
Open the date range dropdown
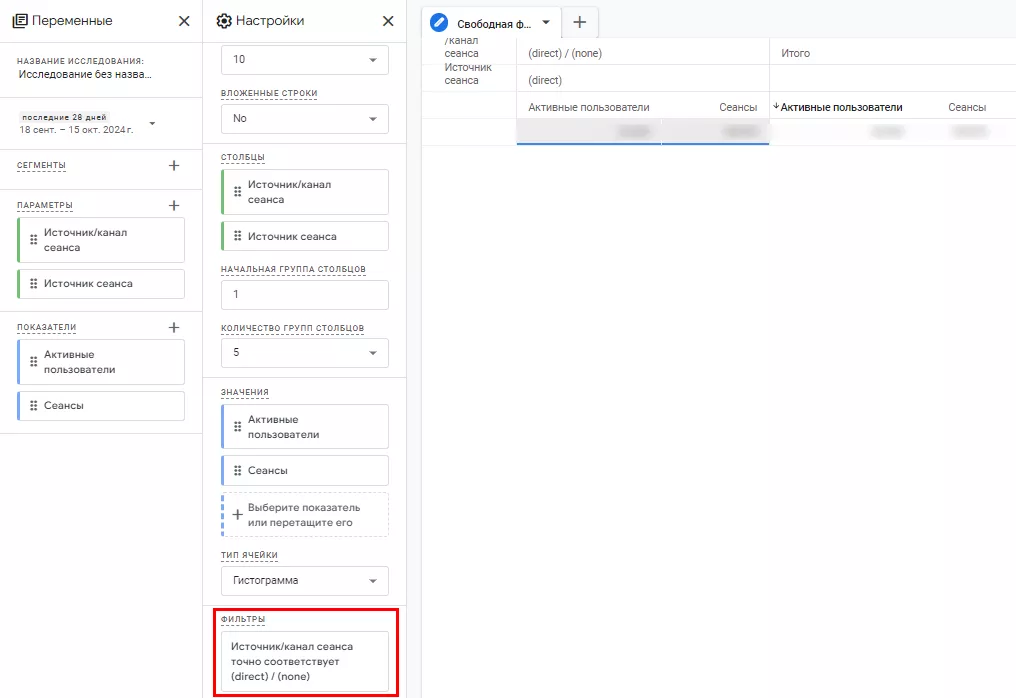[x=152, y=123]
